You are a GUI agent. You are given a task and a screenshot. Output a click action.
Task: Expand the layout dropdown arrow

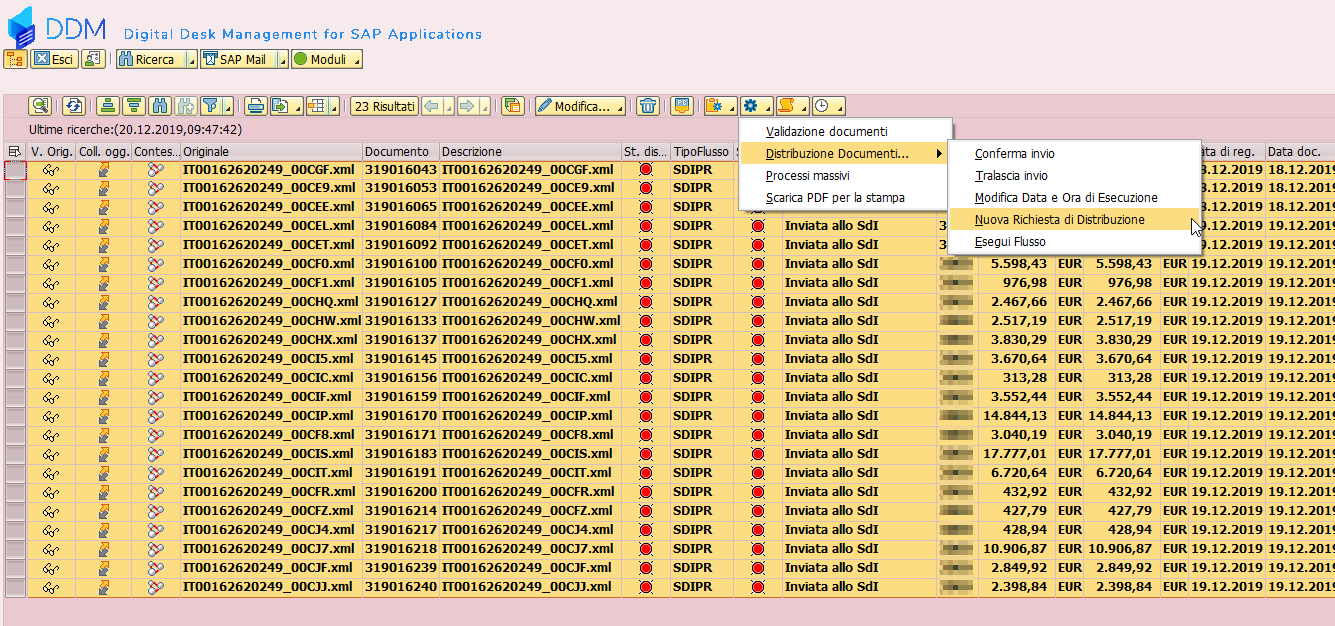coord(334,106)
